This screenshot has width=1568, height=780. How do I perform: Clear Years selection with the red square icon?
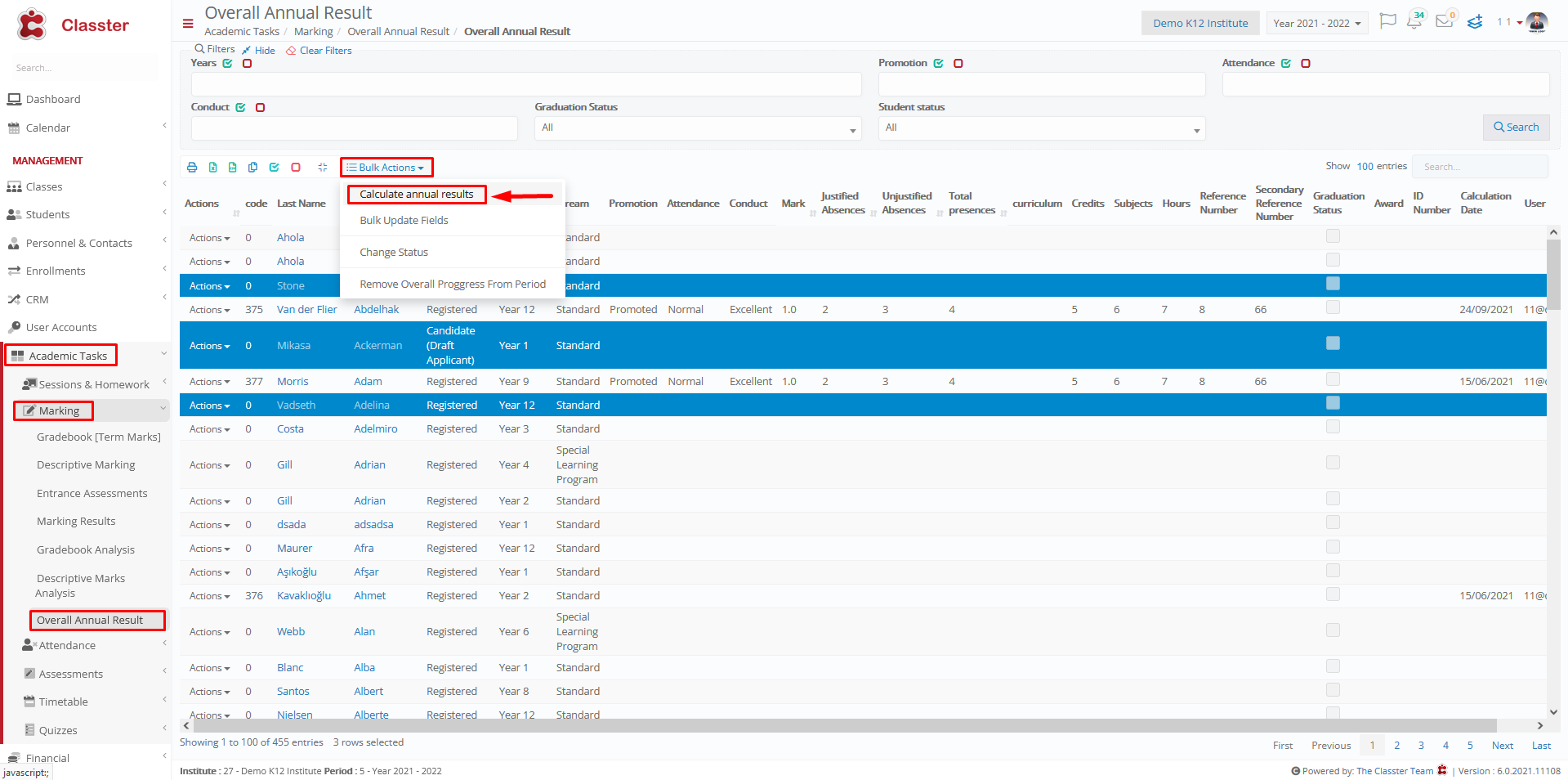[247, 63]
